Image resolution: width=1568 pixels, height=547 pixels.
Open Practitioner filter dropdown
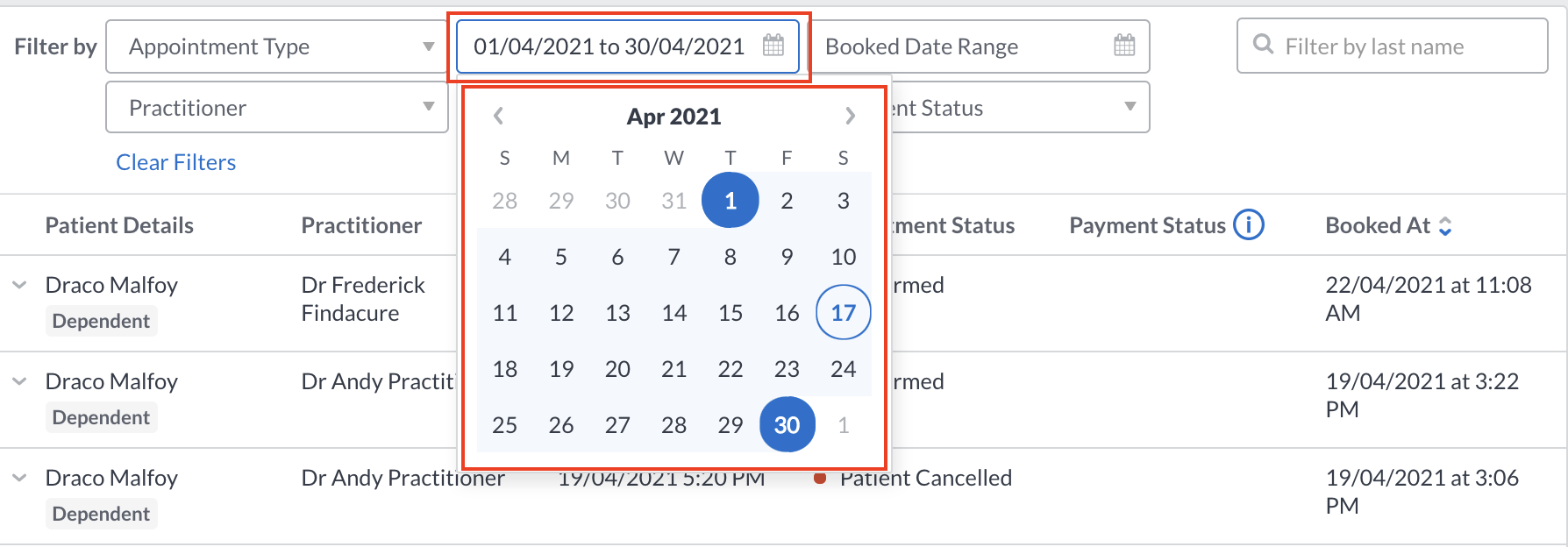coord(277,108)
